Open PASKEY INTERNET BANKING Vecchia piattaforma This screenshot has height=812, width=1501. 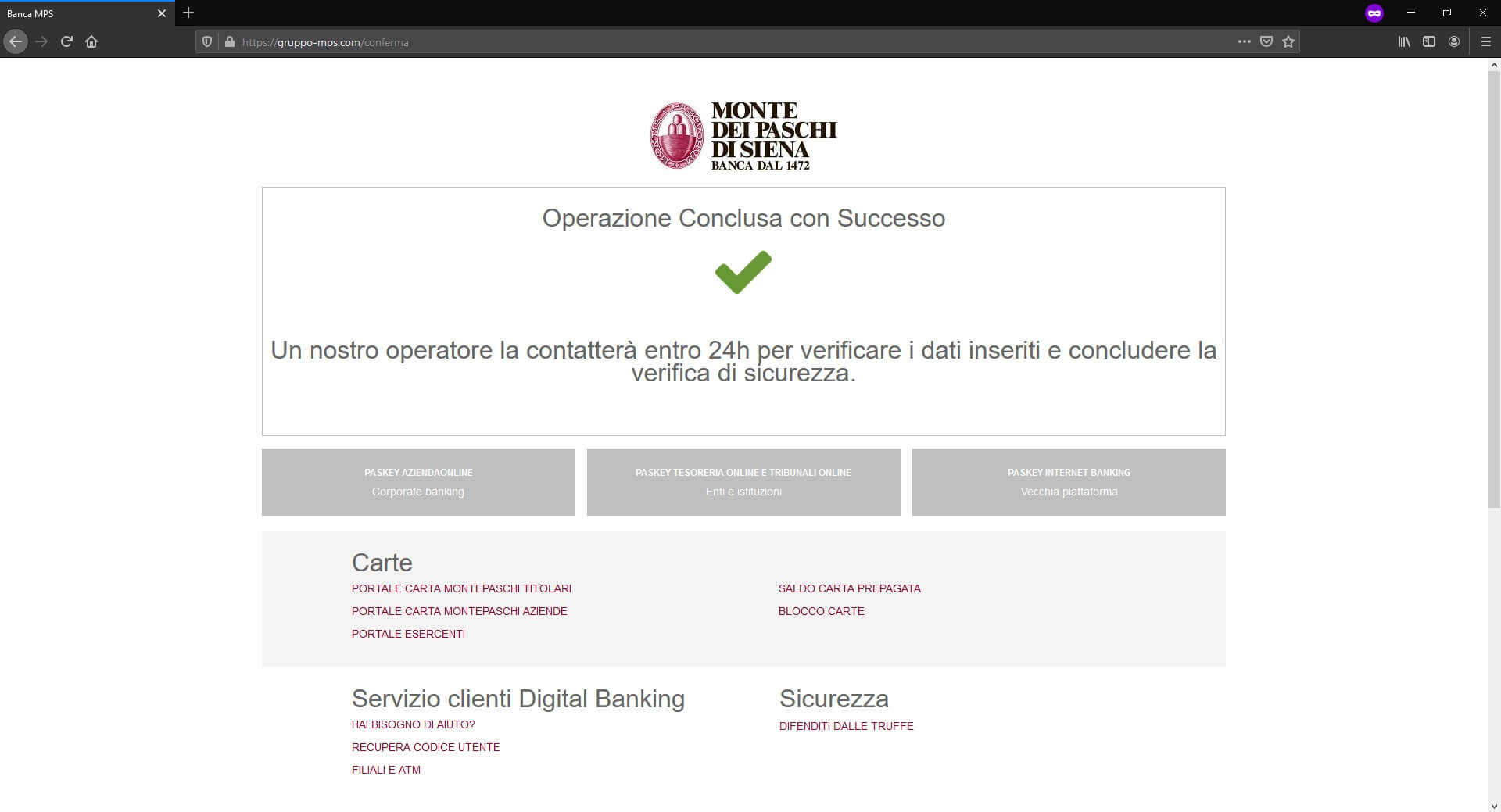pos(1069,482)
